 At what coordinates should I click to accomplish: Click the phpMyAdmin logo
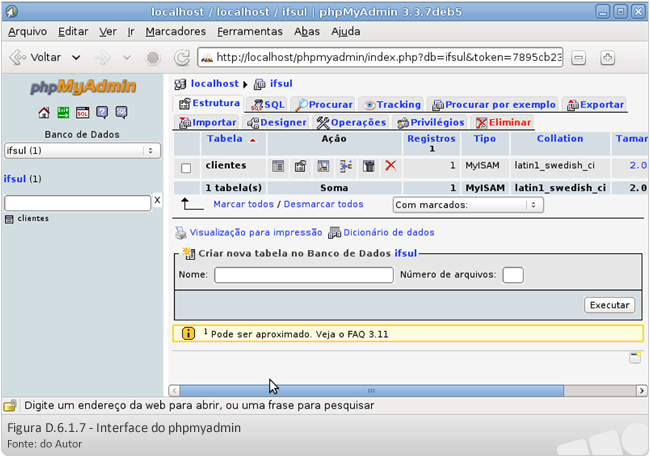point(83,87)
